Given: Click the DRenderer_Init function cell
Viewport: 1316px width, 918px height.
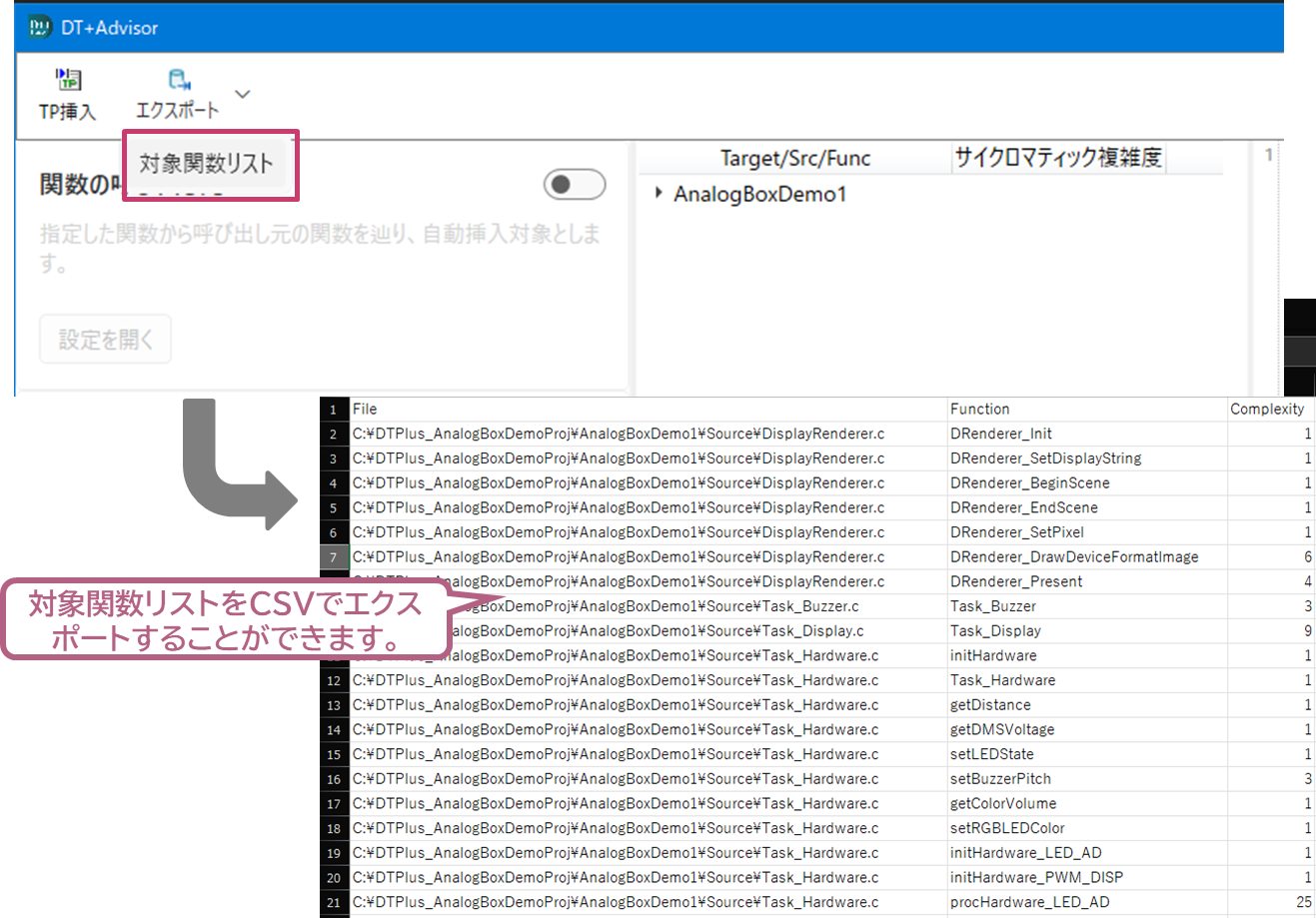Looking at the screenshot, I should (x=1001, y=434).
